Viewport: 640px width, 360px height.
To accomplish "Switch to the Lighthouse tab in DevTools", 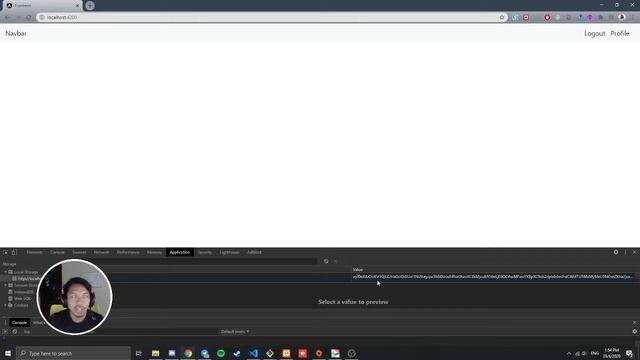I will (229, 252).
